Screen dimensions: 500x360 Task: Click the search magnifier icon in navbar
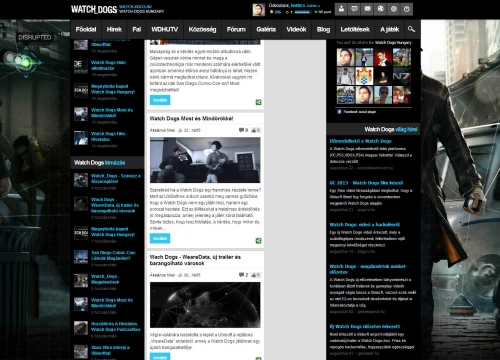[411, 29]
